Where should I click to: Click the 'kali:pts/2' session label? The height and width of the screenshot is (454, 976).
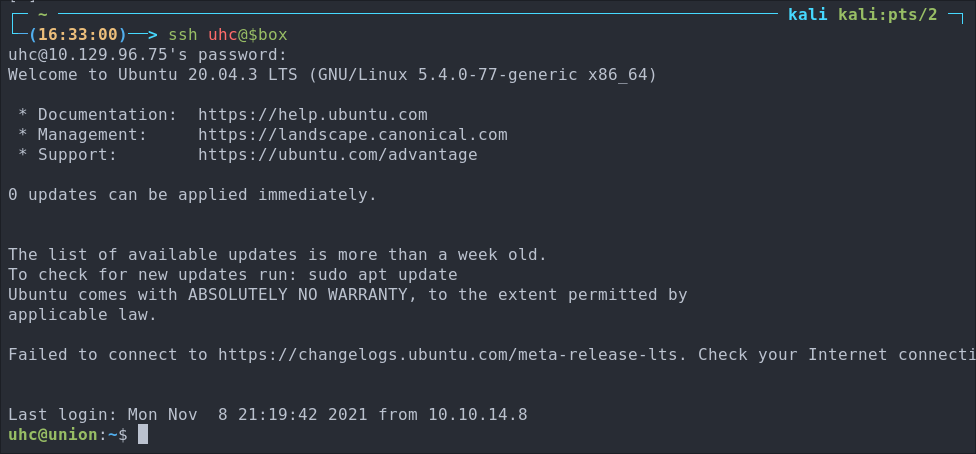pyautogui.click(x=888, y=15)
